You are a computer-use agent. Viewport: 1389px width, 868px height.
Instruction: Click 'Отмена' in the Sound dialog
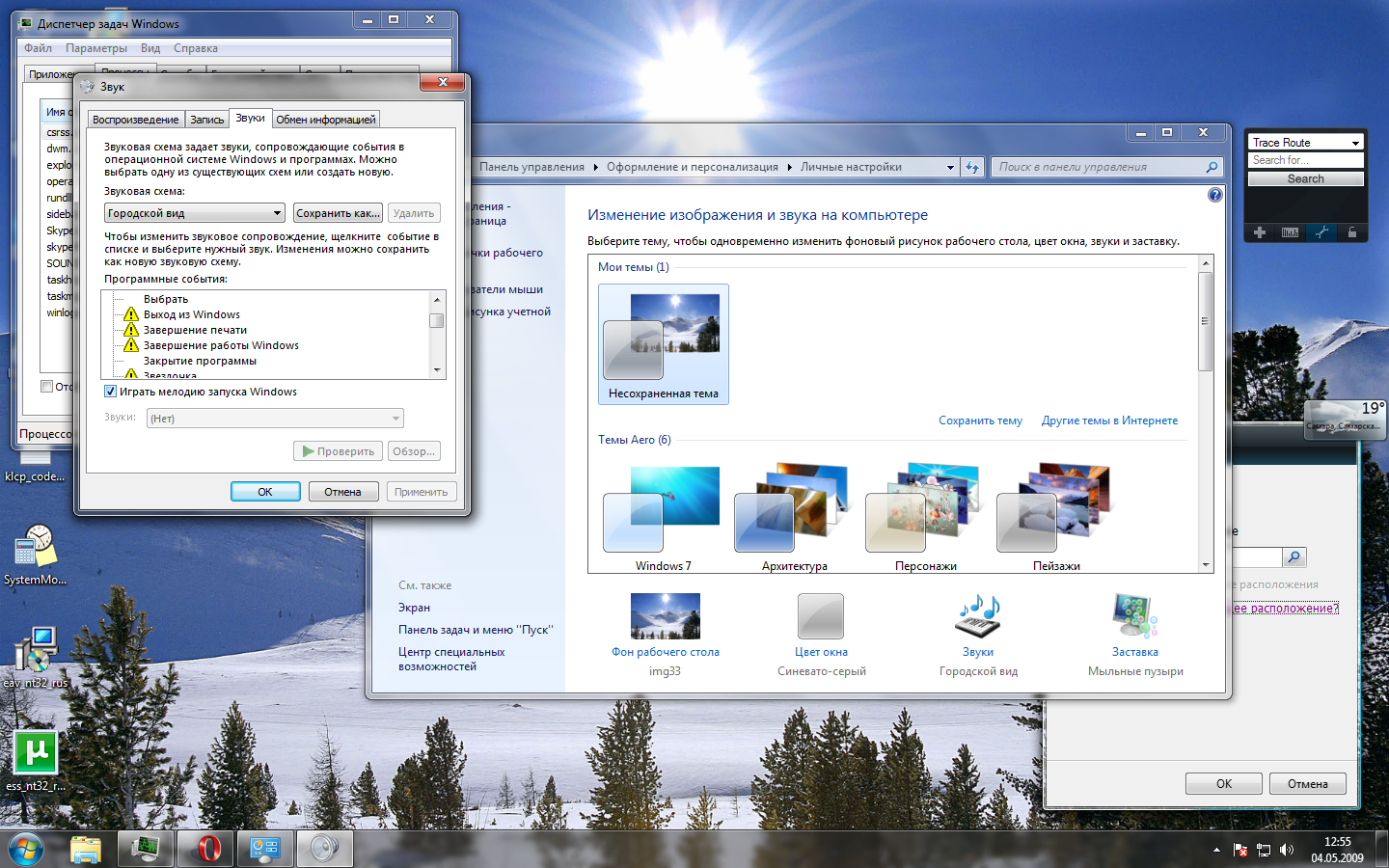[342, 492]
